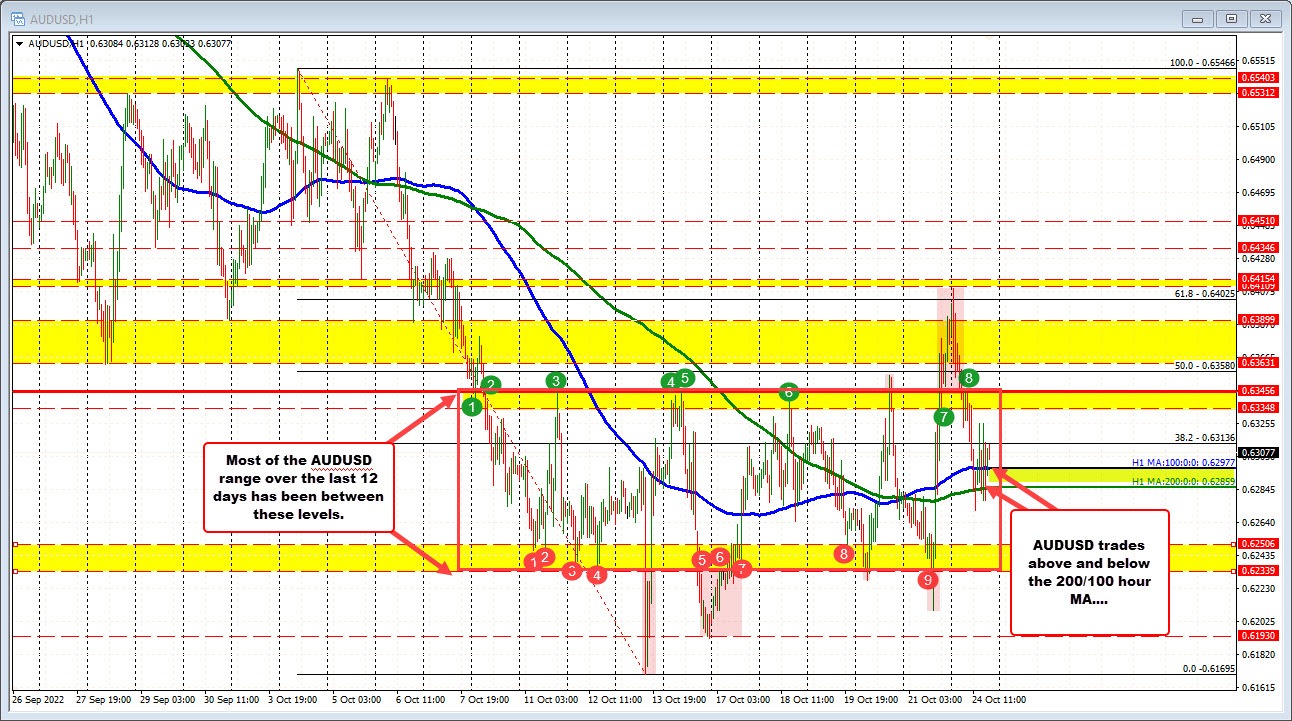This screenshot has width=1292, height=721.
Task: Expand the AUDUSD,H1 quote dropdown arrow
Action: (x=18, y=43)
